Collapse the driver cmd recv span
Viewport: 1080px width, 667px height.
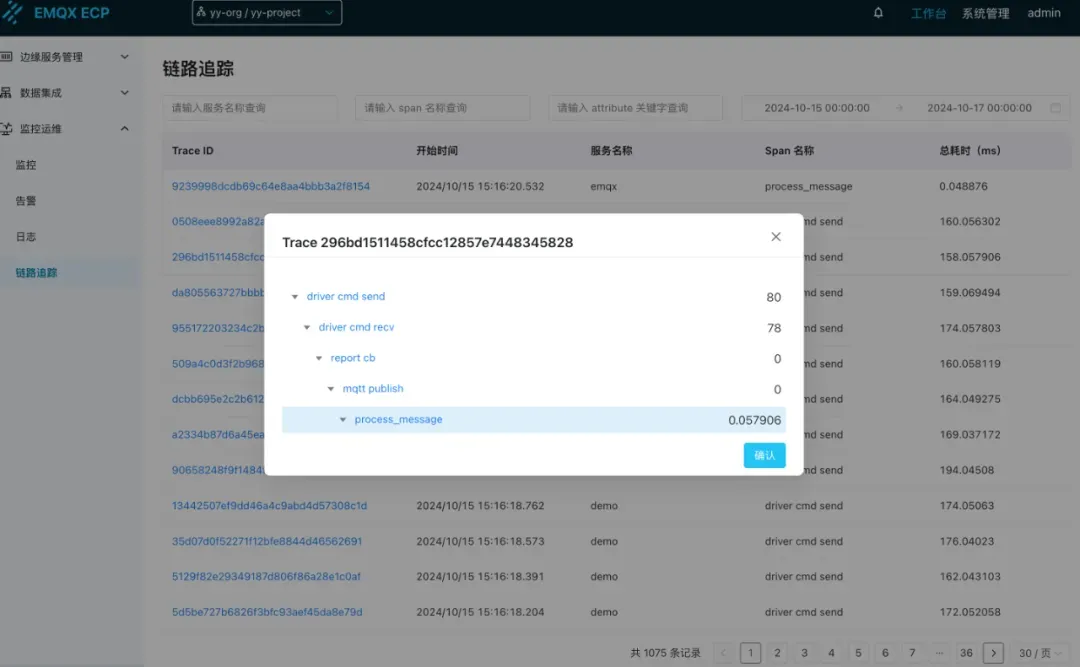[x=307, y=328]
